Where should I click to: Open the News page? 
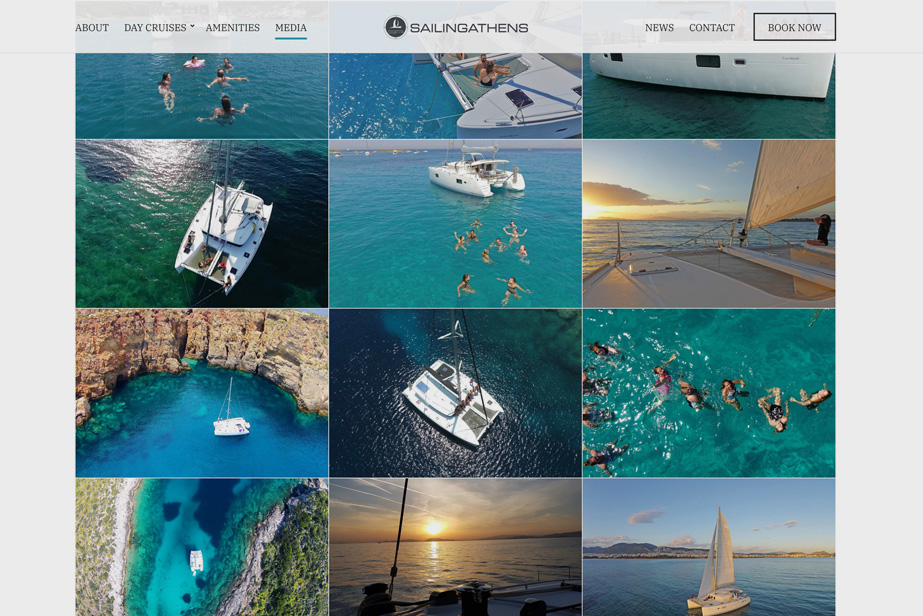pos(659,28)
